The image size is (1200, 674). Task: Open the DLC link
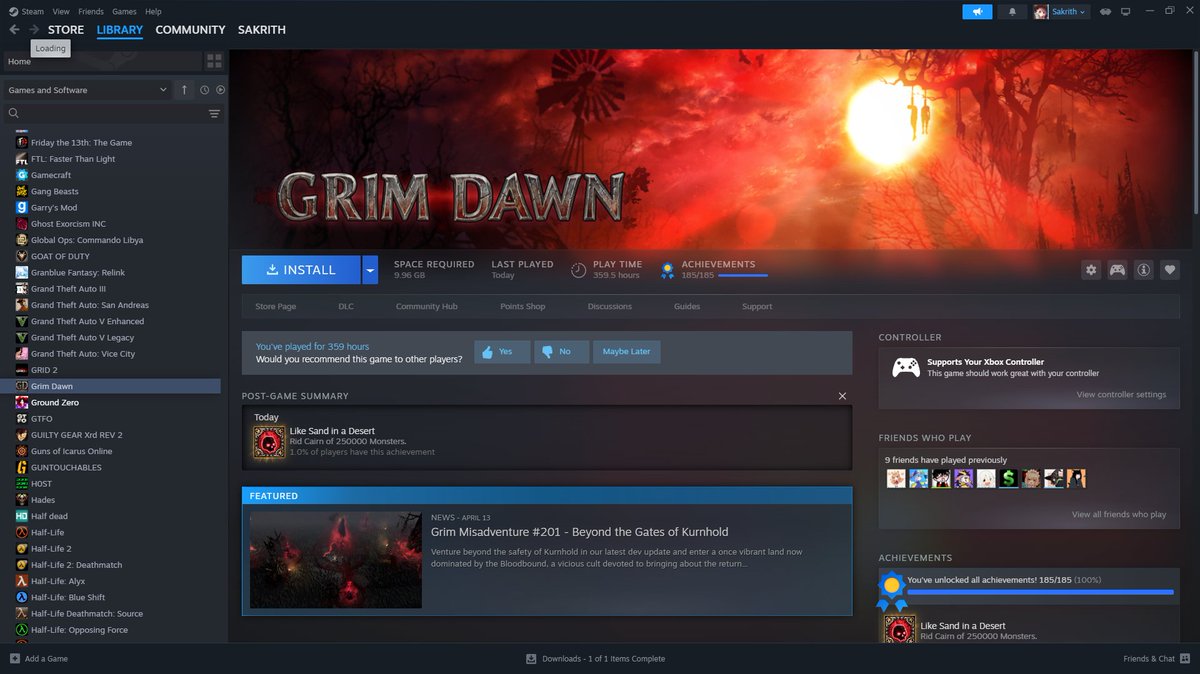click(x=346, y=307)
